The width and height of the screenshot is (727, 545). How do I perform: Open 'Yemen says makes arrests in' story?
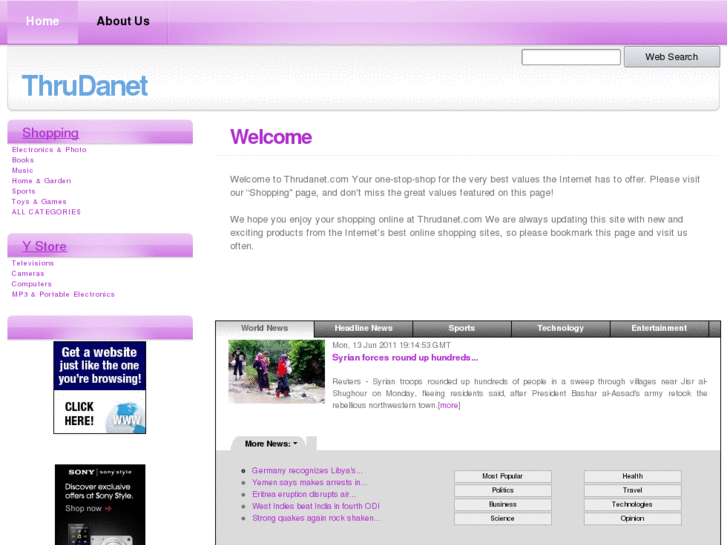pos(309,482)
